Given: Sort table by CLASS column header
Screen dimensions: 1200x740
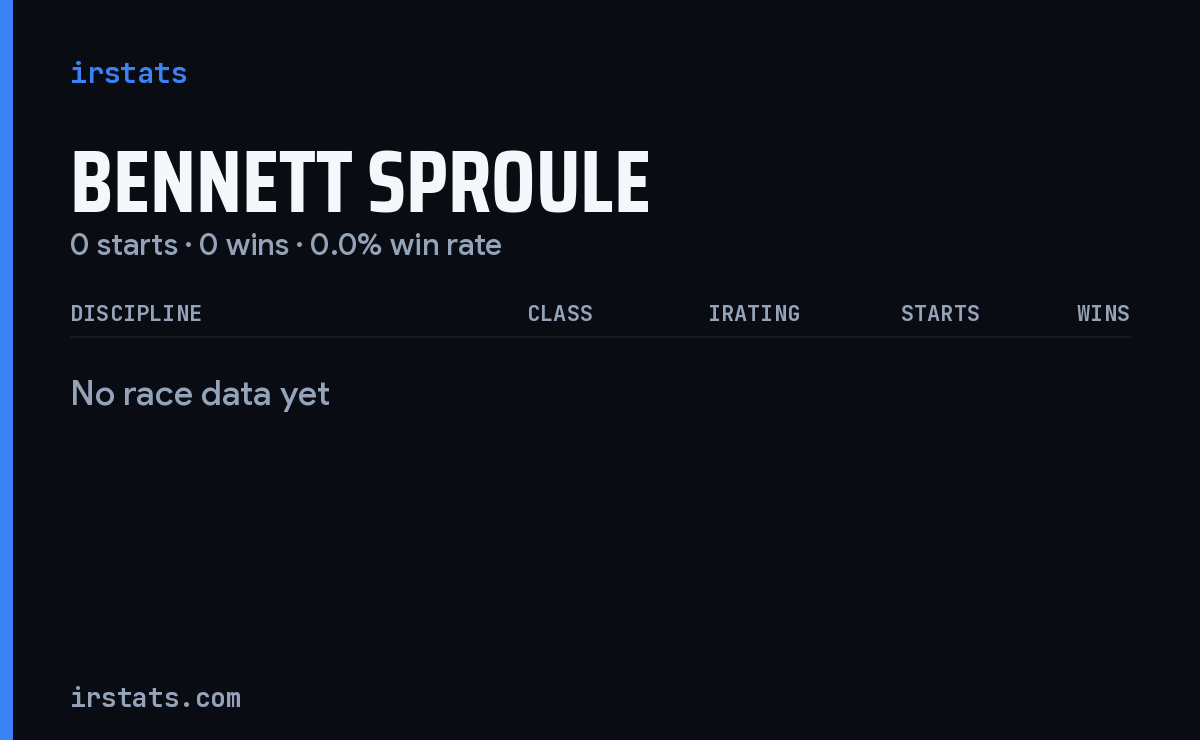Looking at the screenshot, I should click(560, 313).
